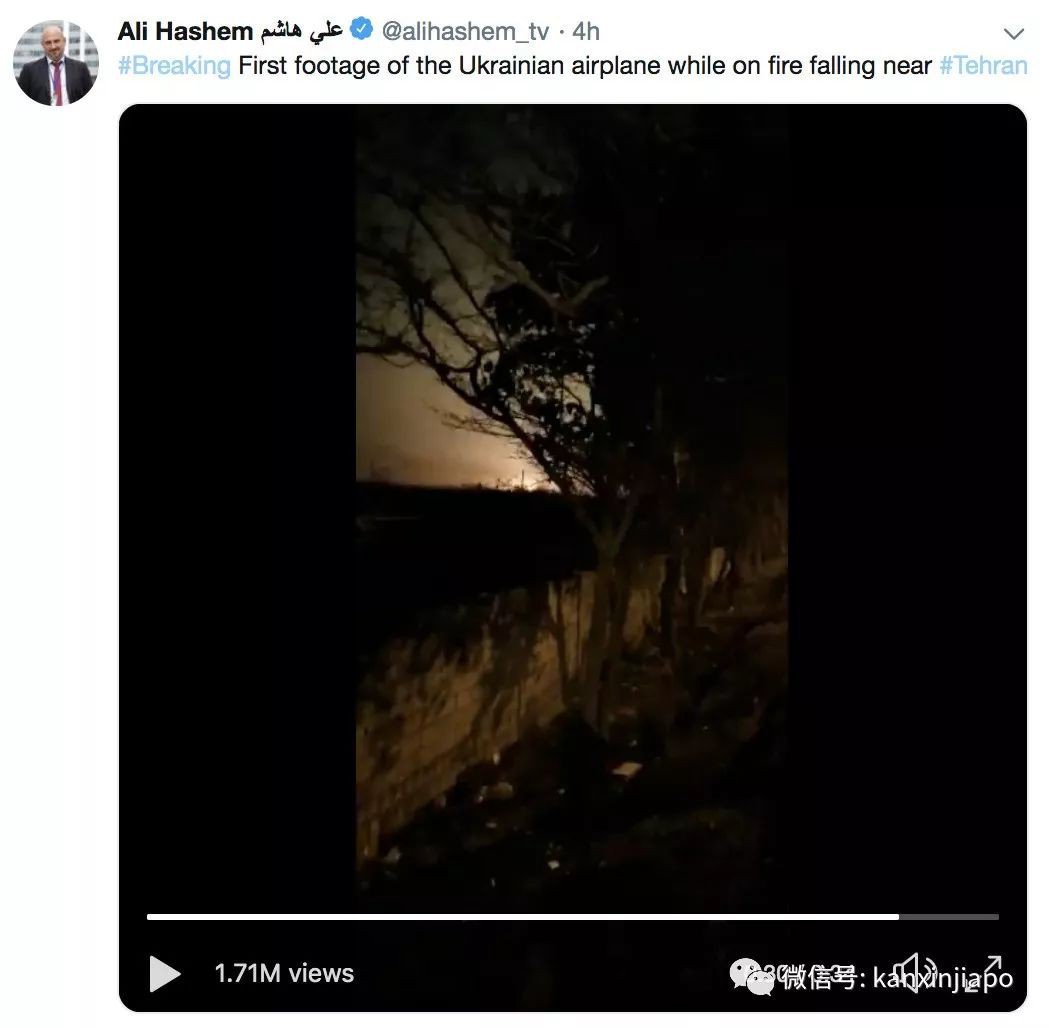Jump to the unplayed end of progress bar

pyautogui.click(x=950, y=916)
